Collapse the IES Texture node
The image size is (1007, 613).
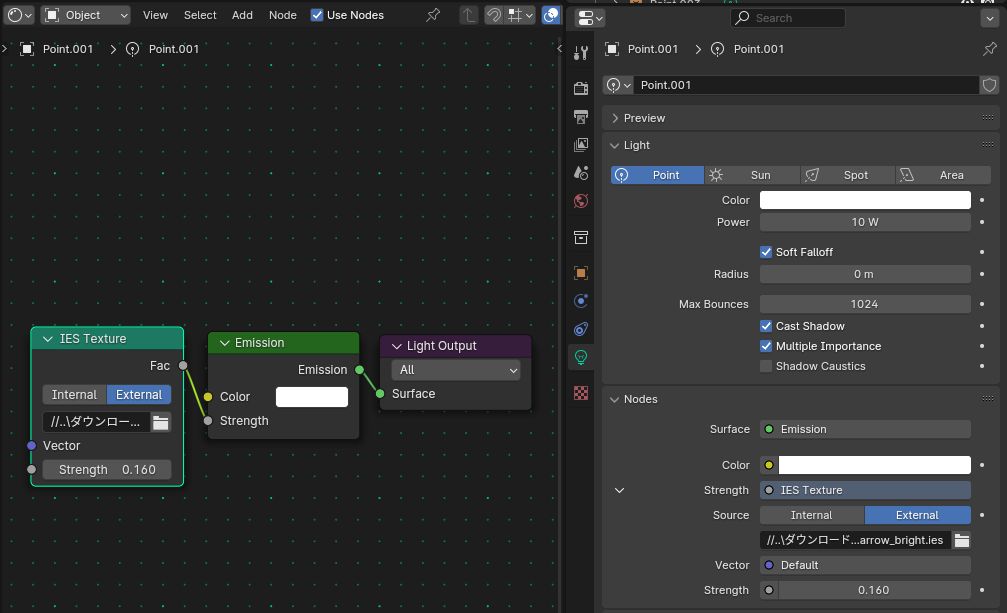[47, 339]
